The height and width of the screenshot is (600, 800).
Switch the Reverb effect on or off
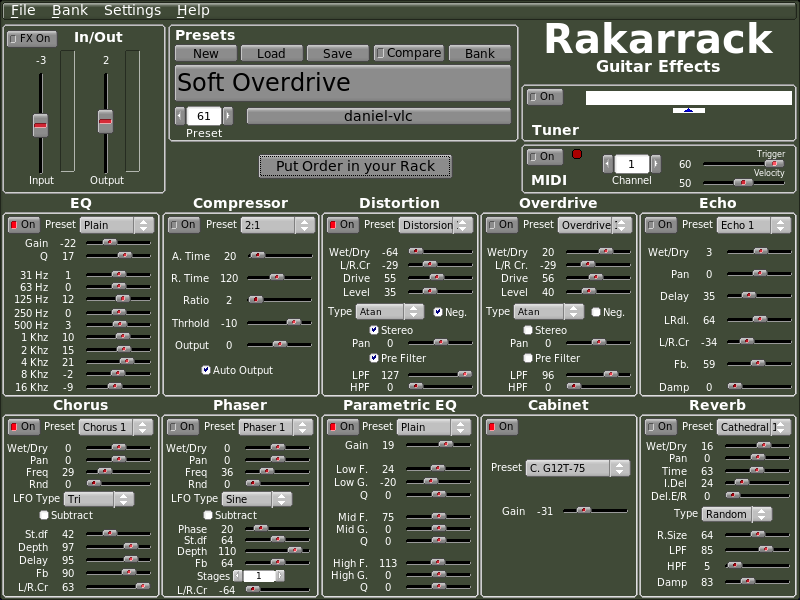click(660, 427)
